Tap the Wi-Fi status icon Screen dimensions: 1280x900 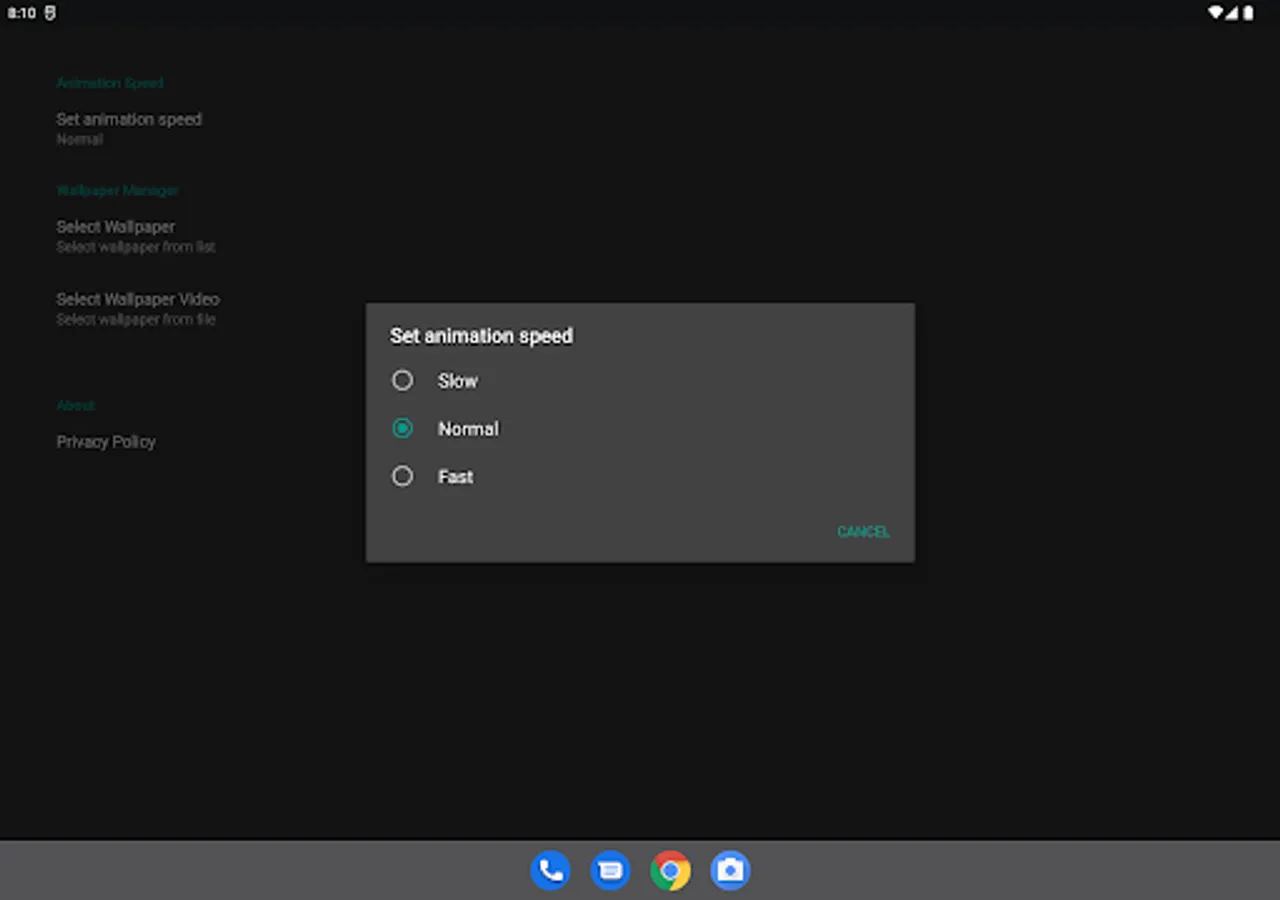tap(1216, 13)
